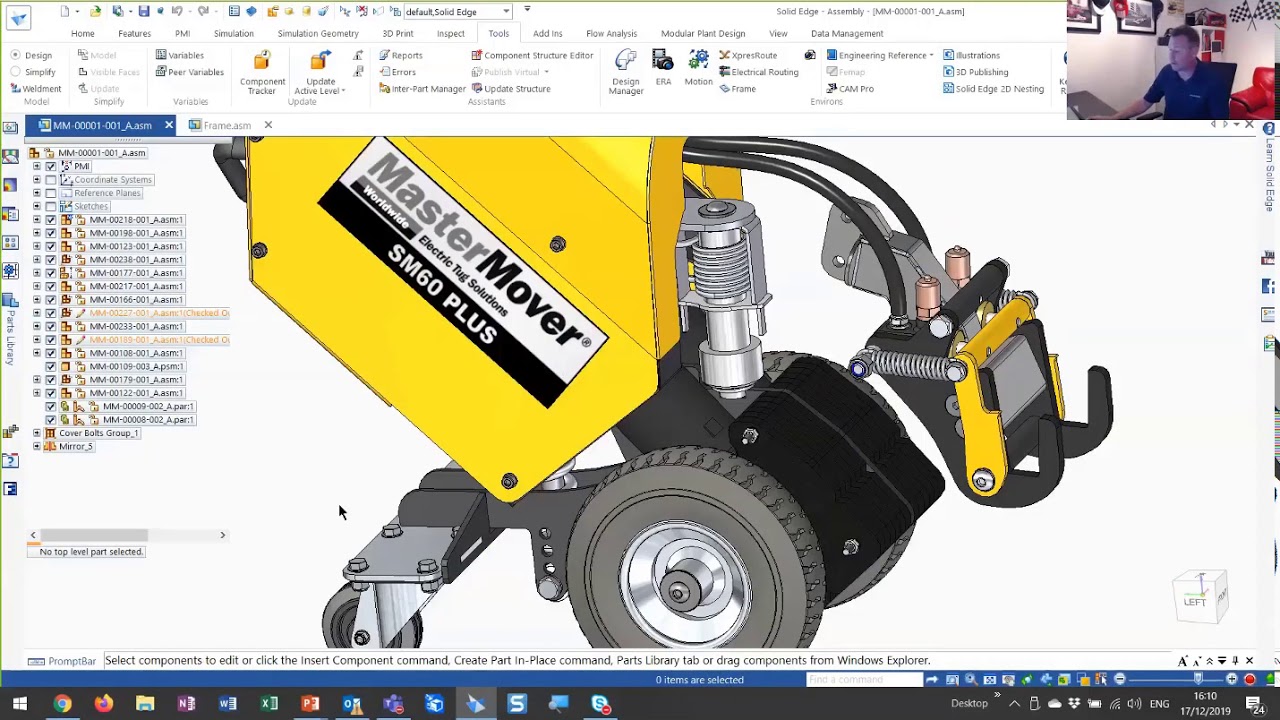Open XpresRoute environment

(x=748, y=55)
